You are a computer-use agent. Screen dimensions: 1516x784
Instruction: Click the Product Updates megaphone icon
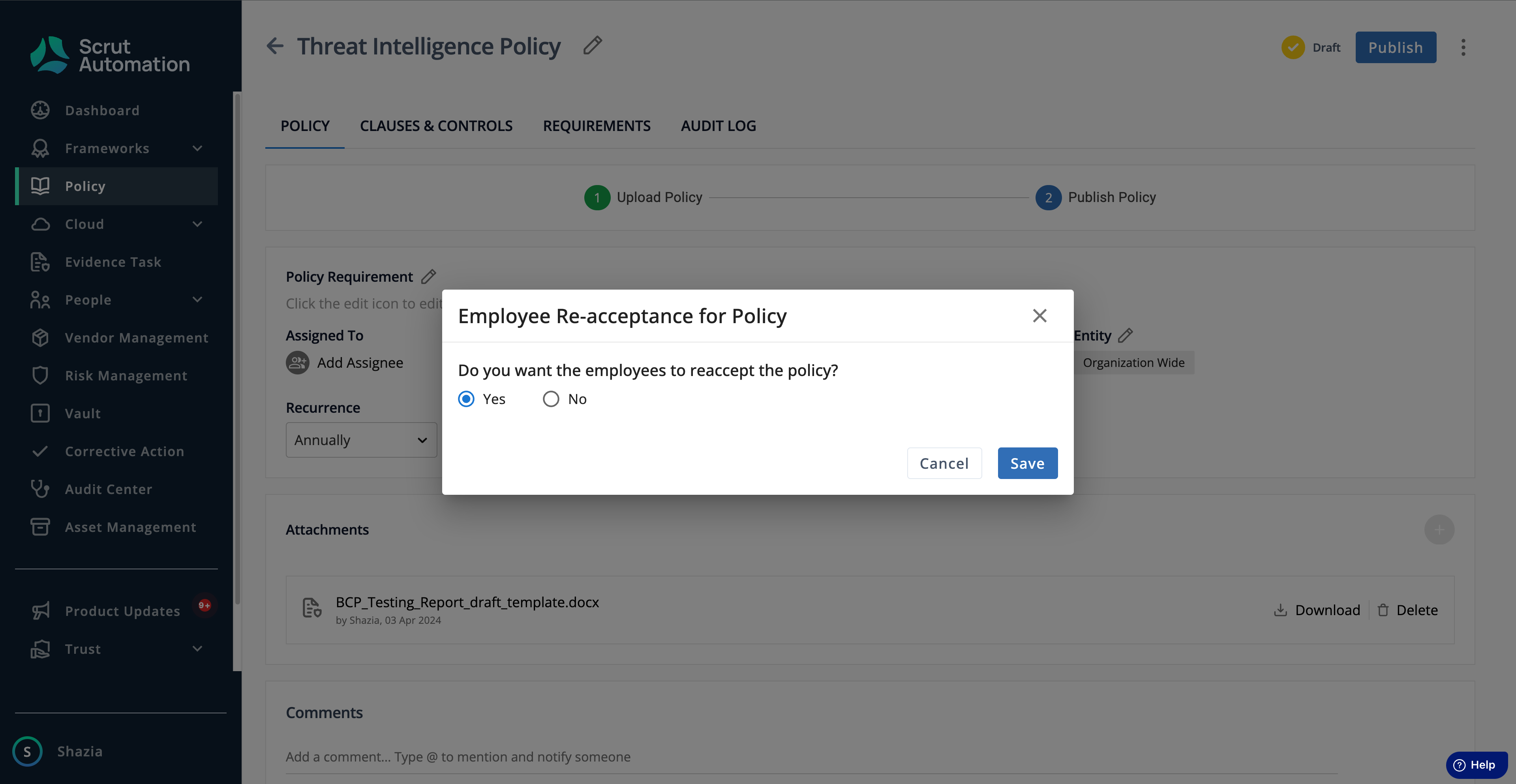tap(40, 611)
